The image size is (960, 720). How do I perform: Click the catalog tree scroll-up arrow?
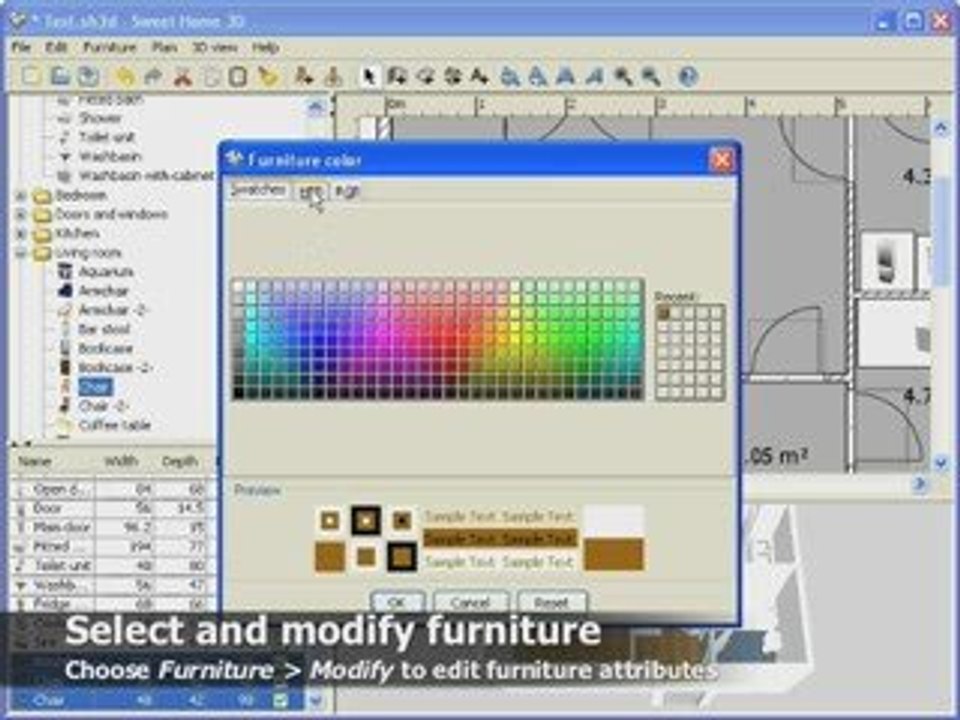pyautogui.click(x=315, y=108)
